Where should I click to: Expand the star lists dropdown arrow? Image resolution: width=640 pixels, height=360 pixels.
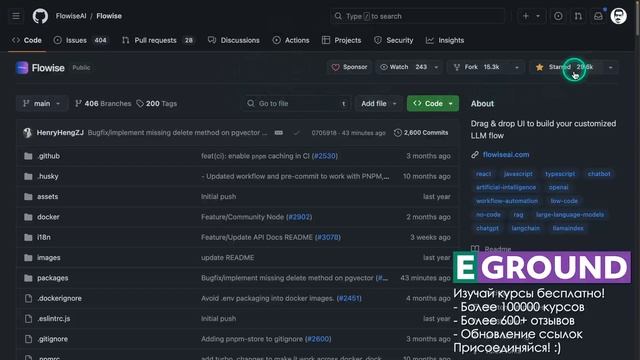[611, 67]
